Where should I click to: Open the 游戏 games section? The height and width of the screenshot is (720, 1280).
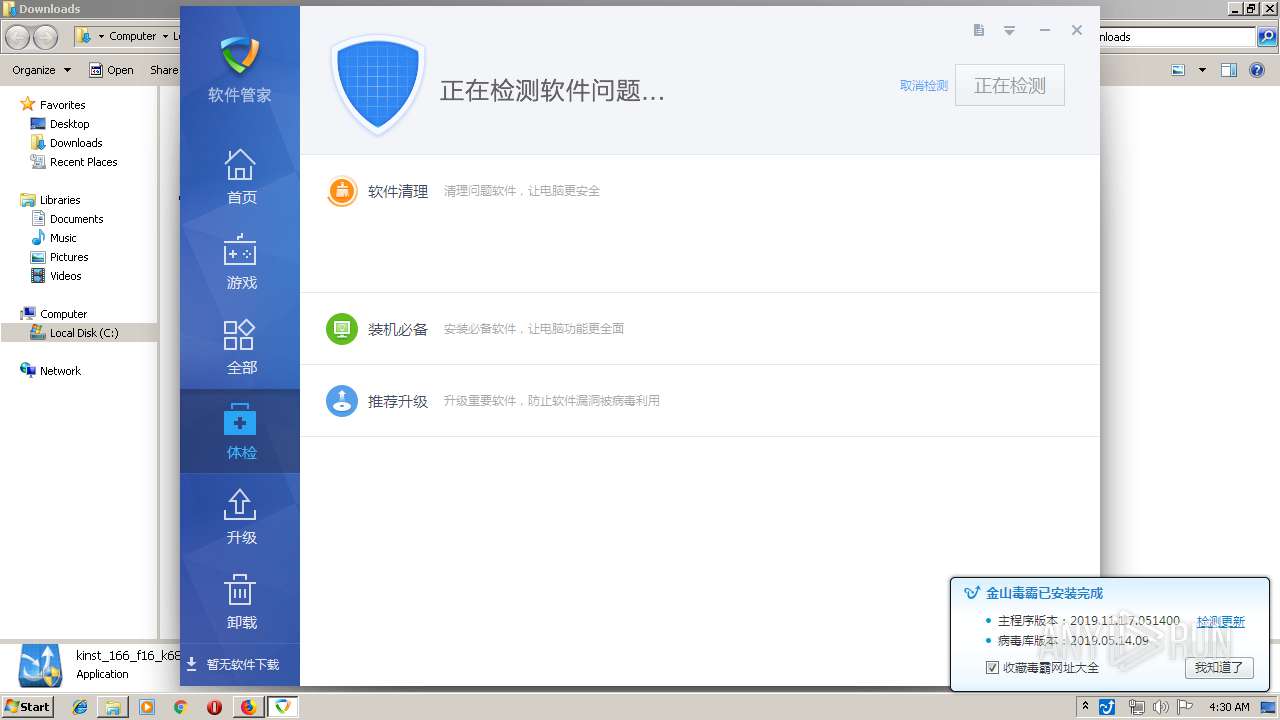(240, 262)
